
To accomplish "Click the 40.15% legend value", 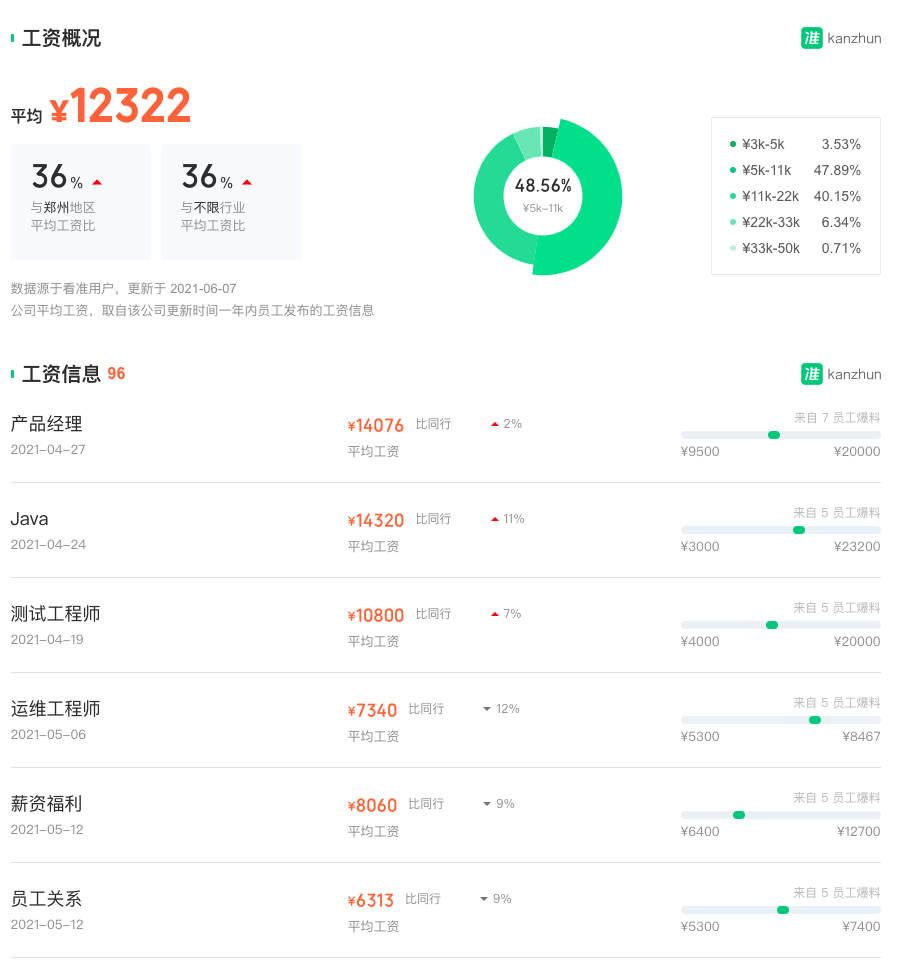I will (x=837, y=196).
